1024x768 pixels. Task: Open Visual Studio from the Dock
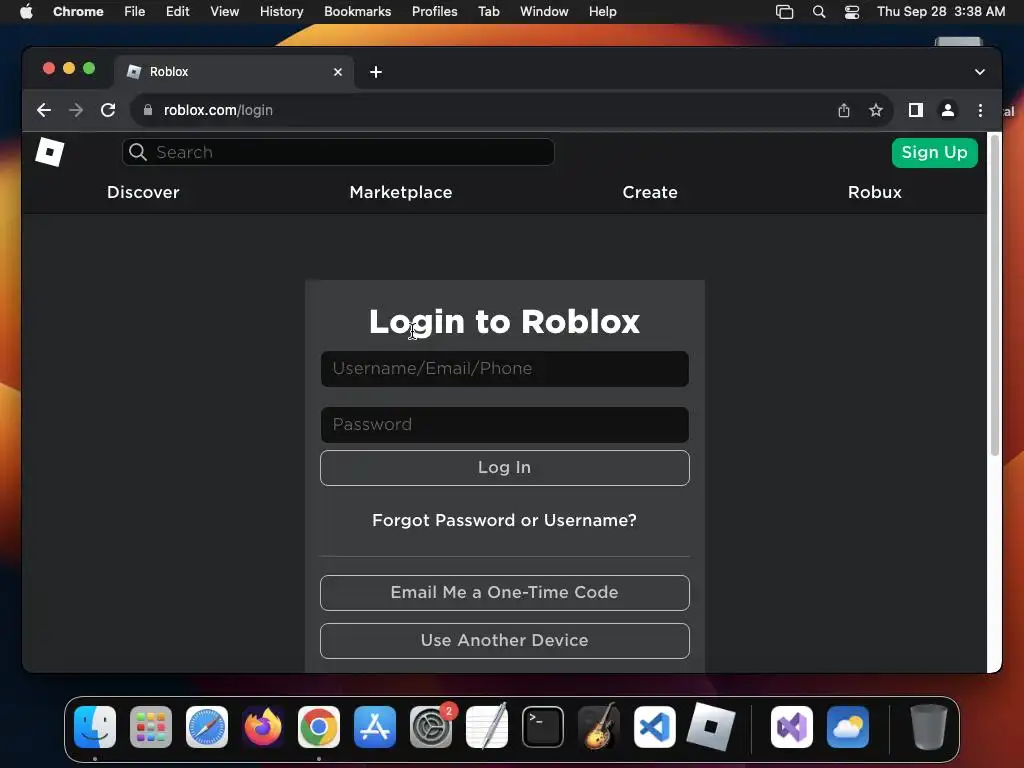[x=792, y=727]
